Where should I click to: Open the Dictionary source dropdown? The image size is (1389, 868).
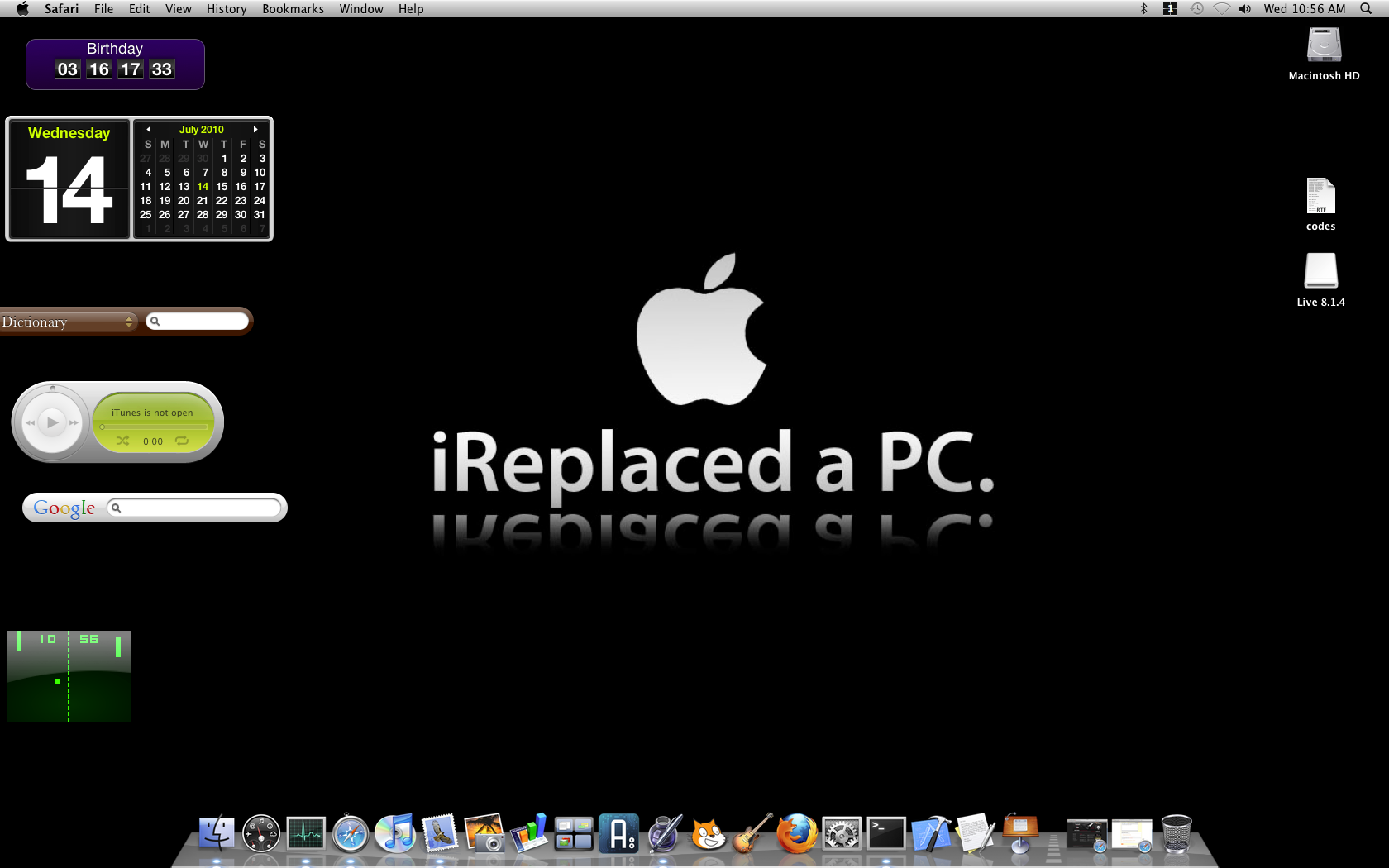pos(68,322)
